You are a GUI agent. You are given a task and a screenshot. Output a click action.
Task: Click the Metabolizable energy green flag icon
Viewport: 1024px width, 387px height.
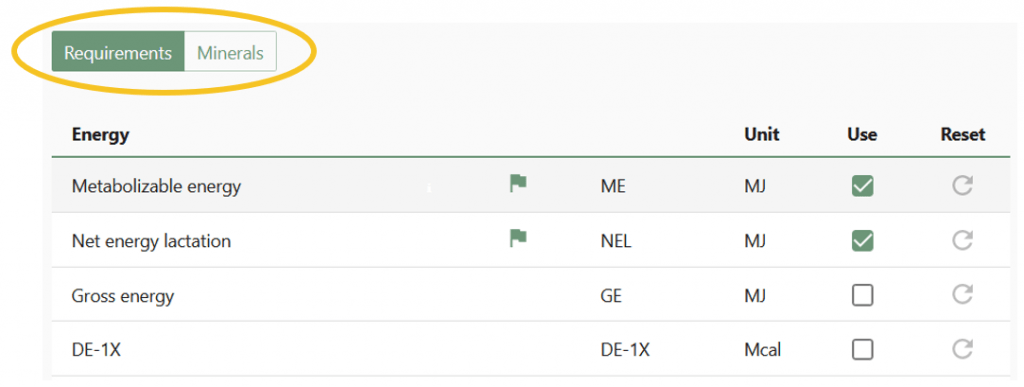tap(518, 184)
